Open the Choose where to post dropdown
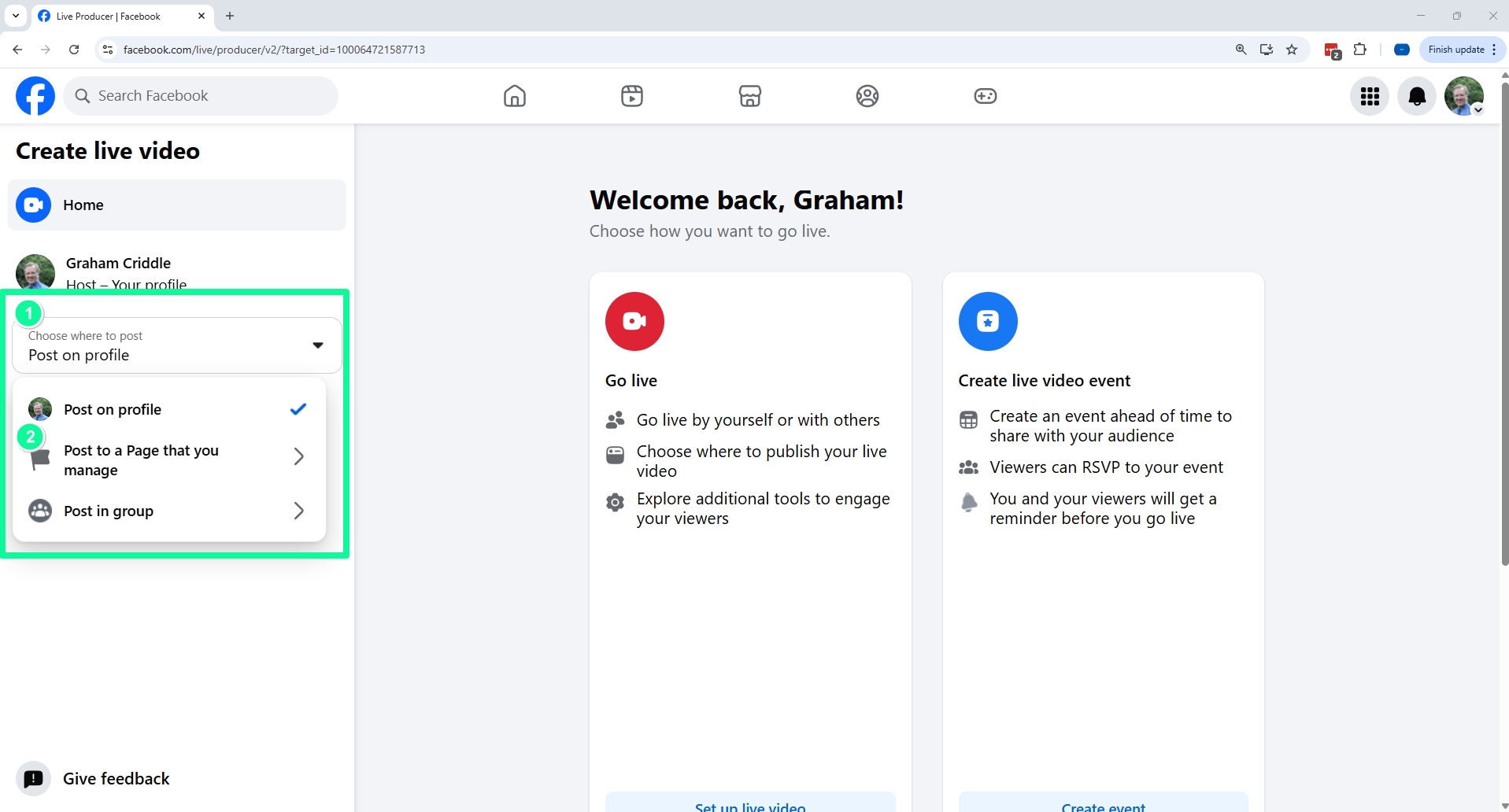Image resolution: width=1509 pixels, height=812 pixels. coord(177,345)
